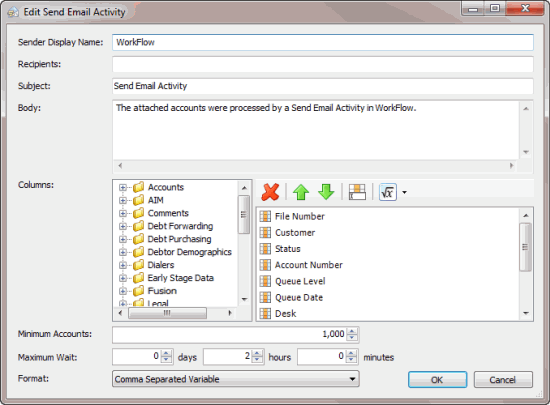Click the red X delete column icon
The height and width of the screenshot is (405, 550).
270,192
